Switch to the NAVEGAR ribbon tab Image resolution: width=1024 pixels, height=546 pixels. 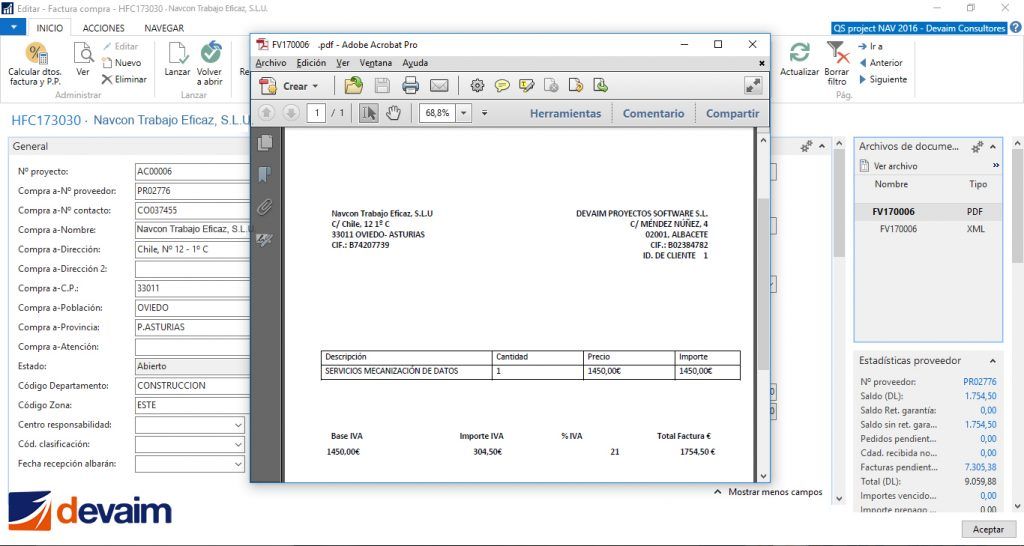164,28
